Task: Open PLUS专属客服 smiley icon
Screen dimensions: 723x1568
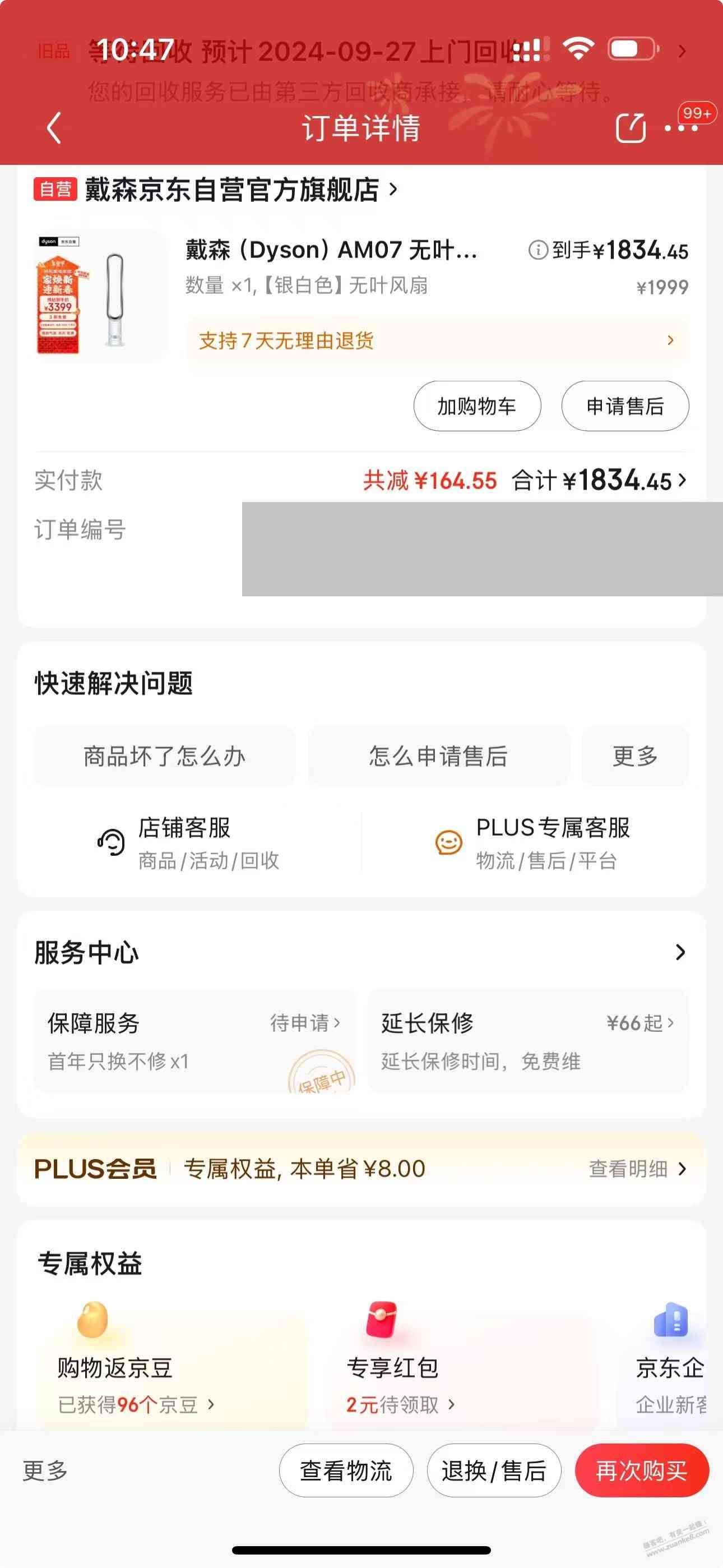Action: click(x=448, y=842)
